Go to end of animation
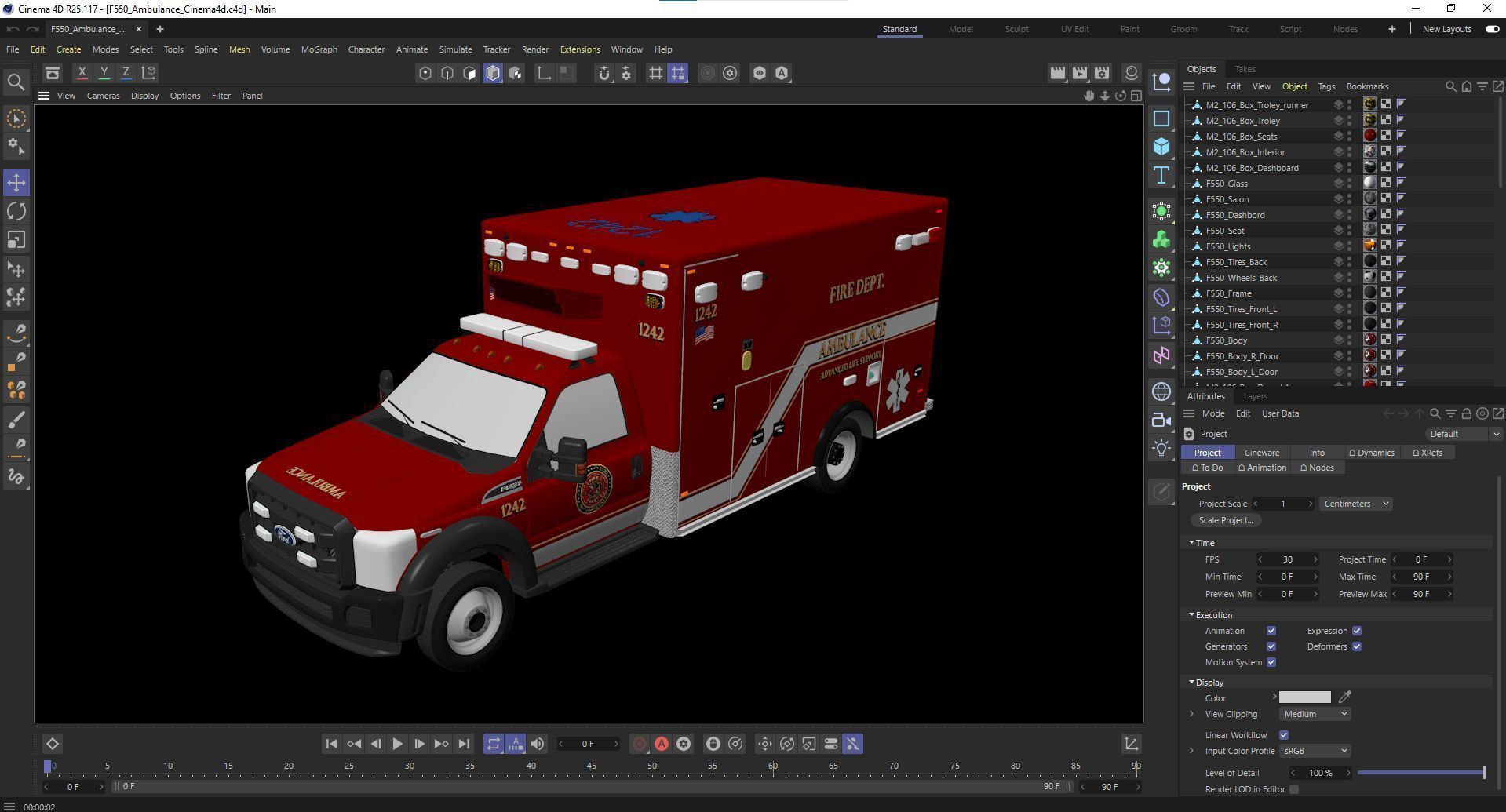Screen dimensions: 1506x812 pos(464,744)
